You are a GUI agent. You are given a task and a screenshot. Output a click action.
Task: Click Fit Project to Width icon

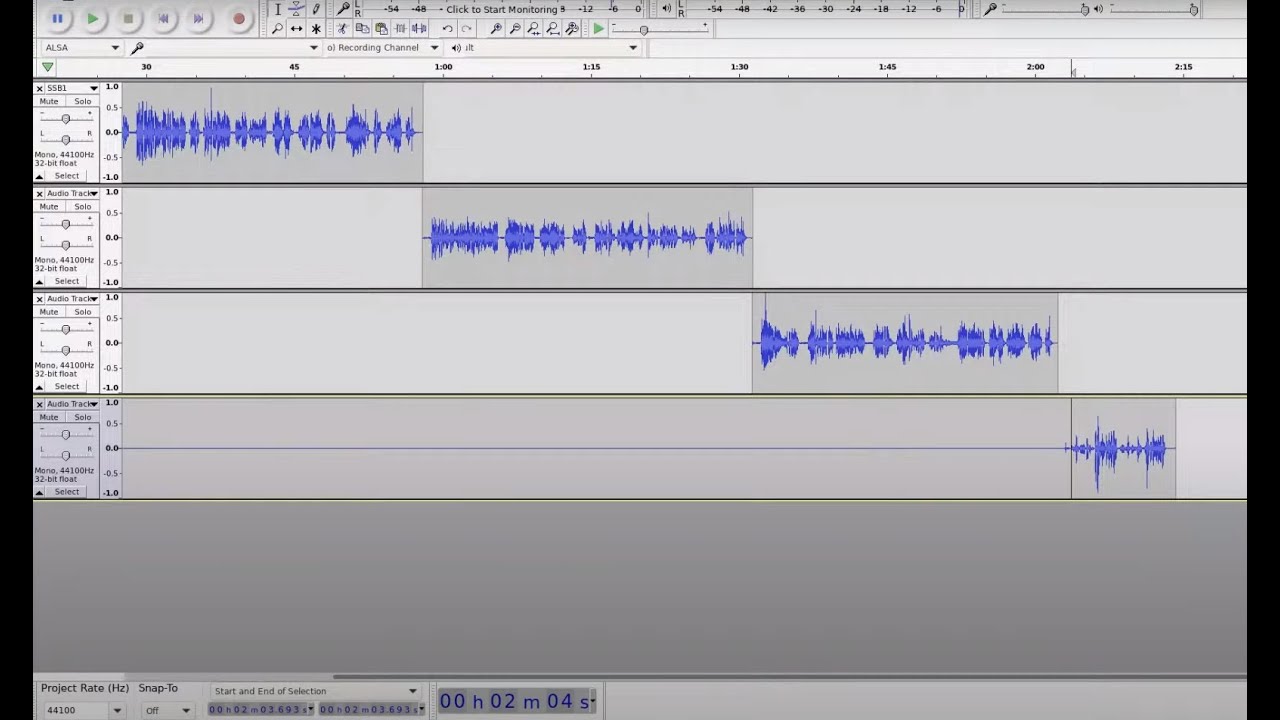[553, 29]
